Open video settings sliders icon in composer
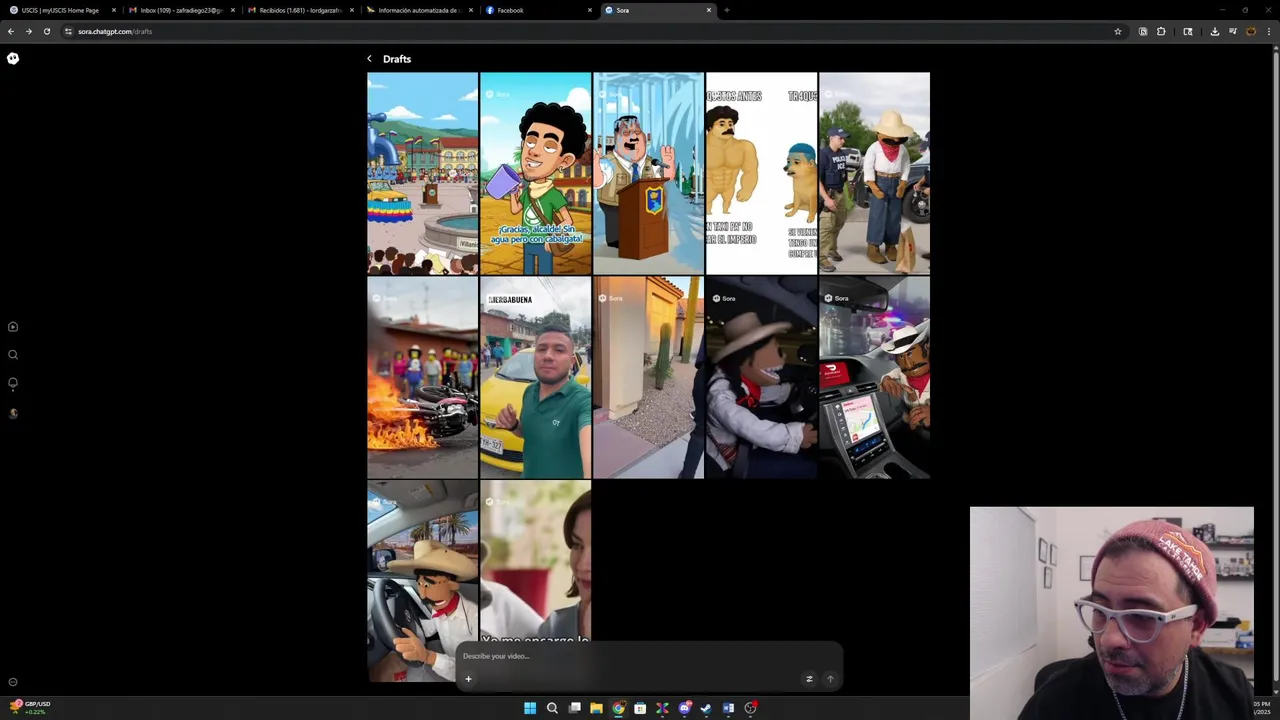The image size is (1280, 720). point(809,679)
